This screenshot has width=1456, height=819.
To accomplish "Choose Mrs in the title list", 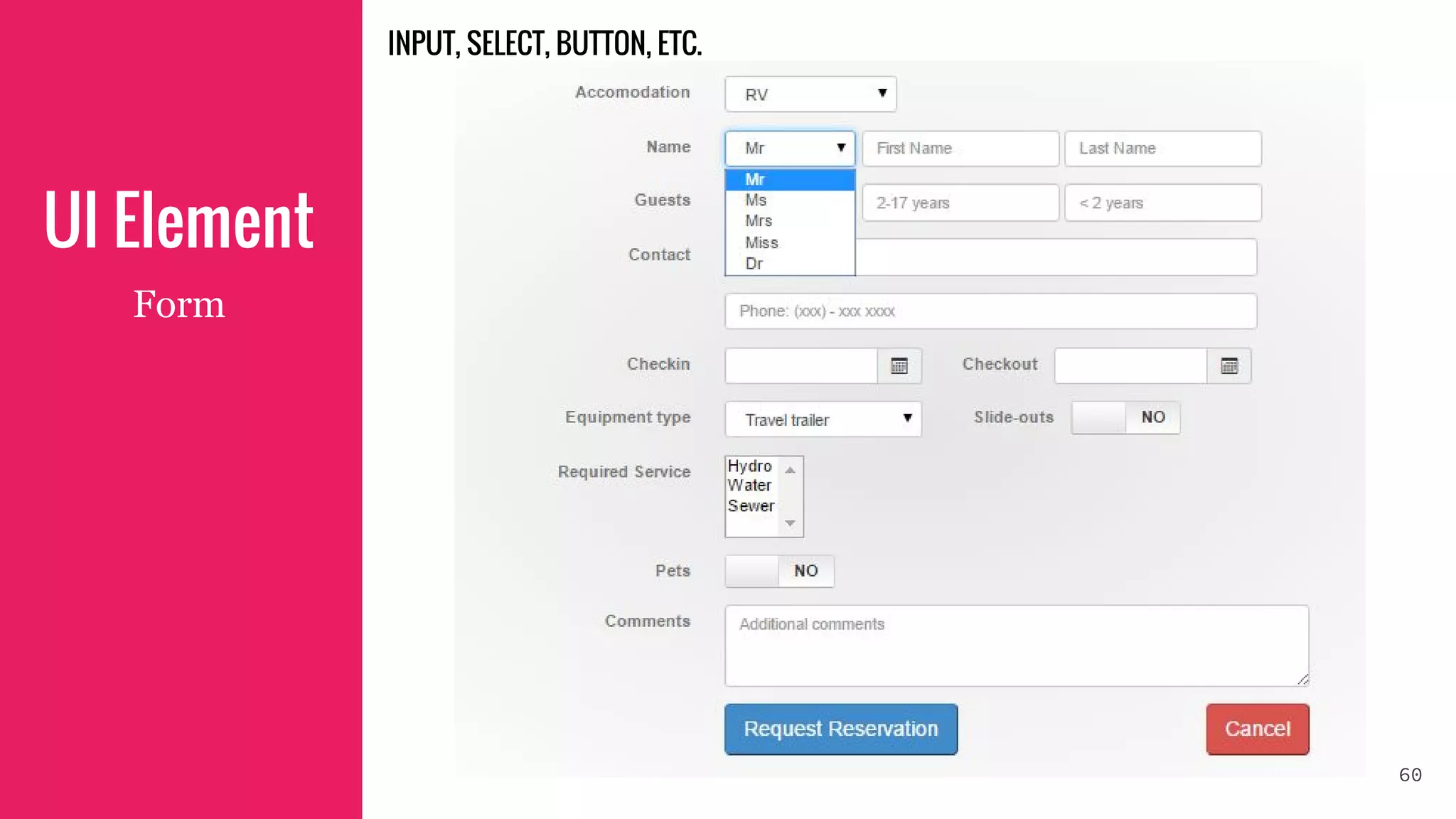I will [790, 221].
